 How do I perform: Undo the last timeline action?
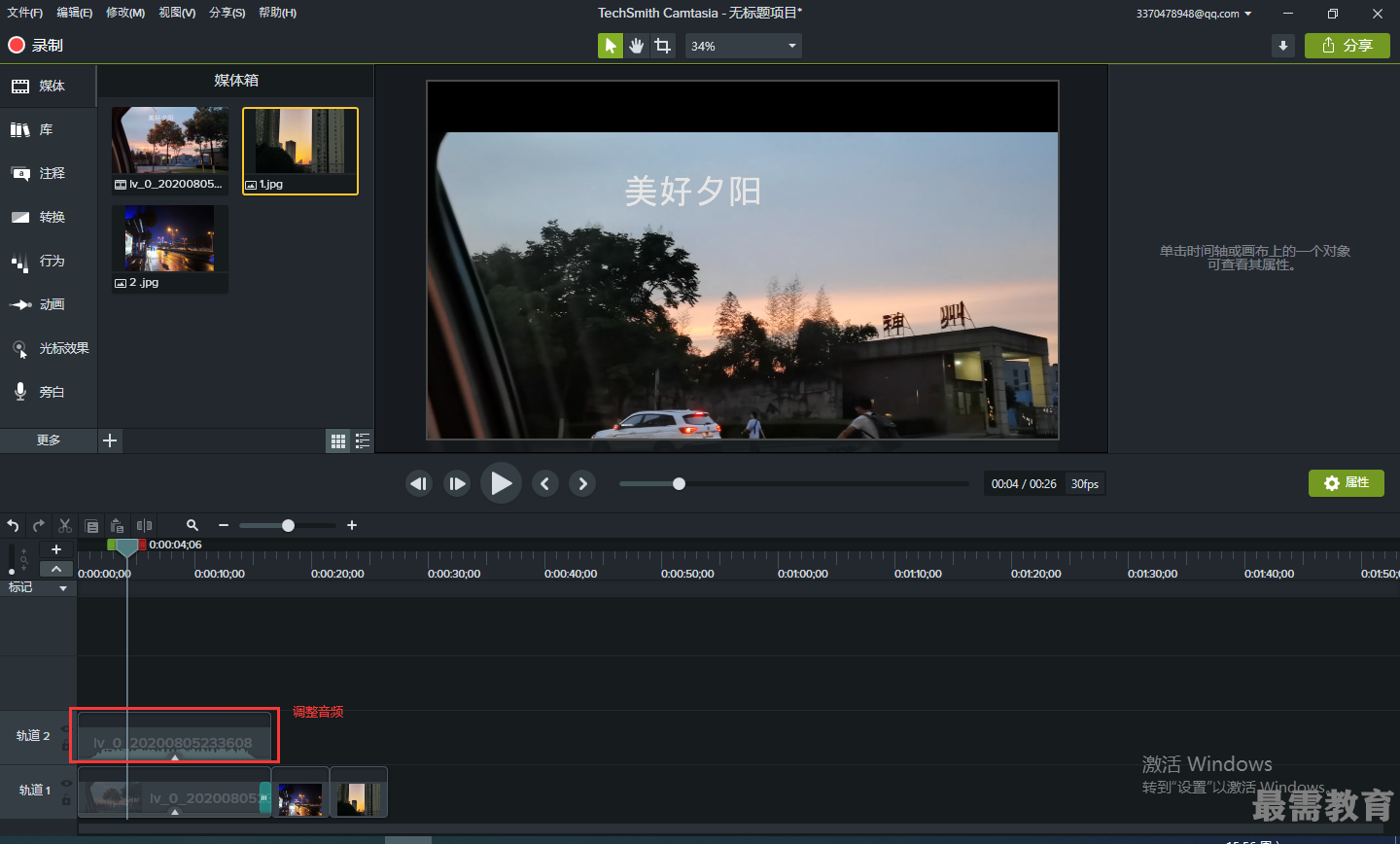click(14, 525)
